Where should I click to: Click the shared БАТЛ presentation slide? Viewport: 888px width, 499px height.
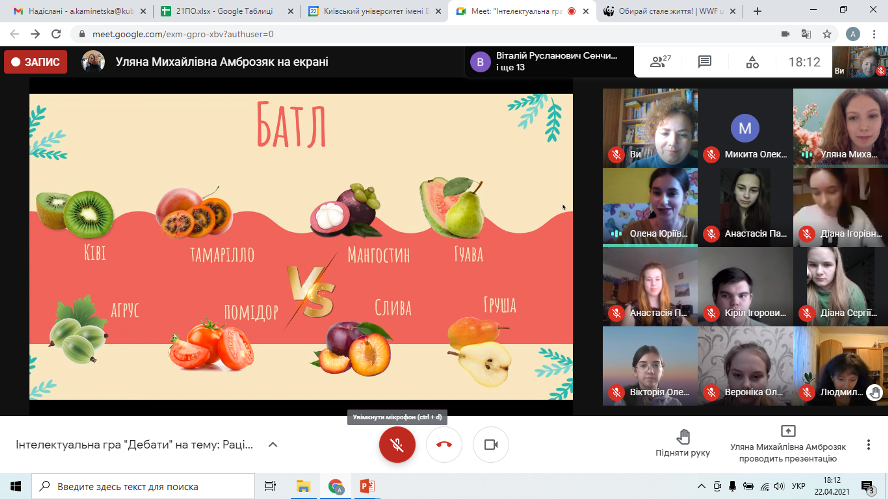click(301, 246)
